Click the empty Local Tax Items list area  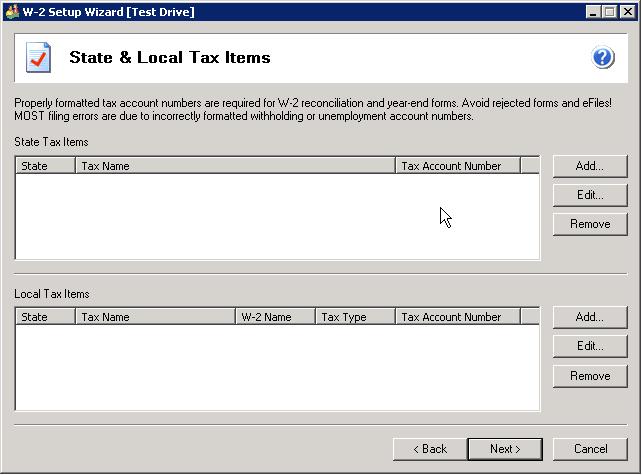[x=277, y=367]
